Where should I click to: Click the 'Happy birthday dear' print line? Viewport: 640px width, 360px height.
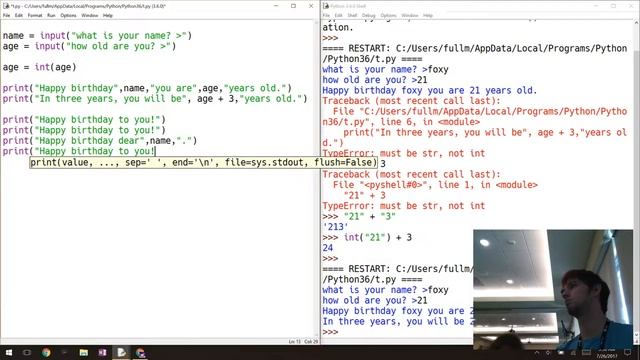pyautogui.click(x=100, y=141)
